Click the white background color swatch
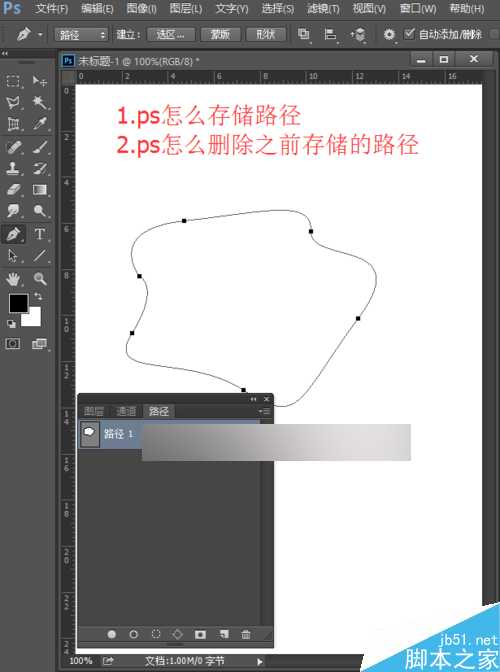Screen dimensions: 500x672 34,319
